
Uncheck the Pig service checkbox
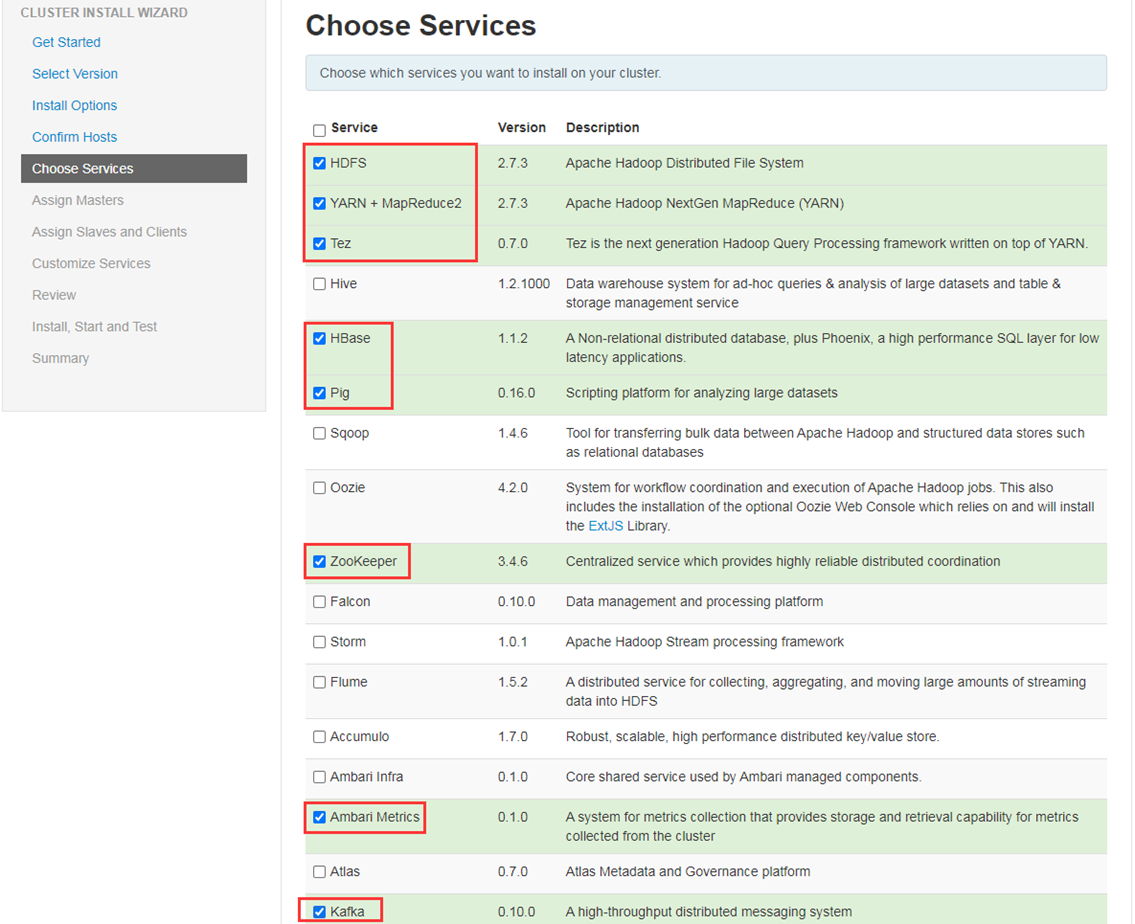tap(319, 394)
